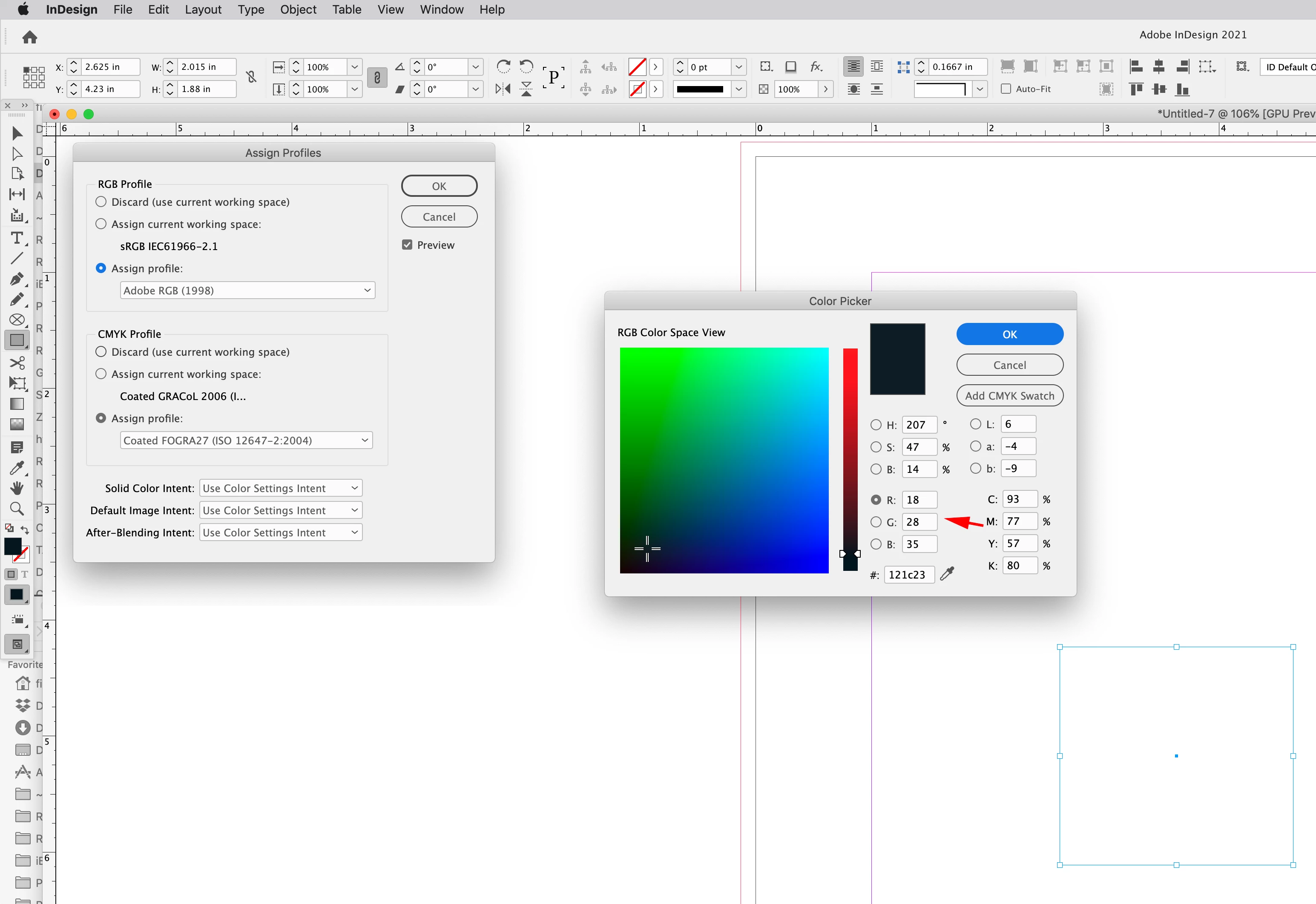This screenshot has height=904, width=1316.
Task: Select the Pen tool
Action: tap(17, 279)
